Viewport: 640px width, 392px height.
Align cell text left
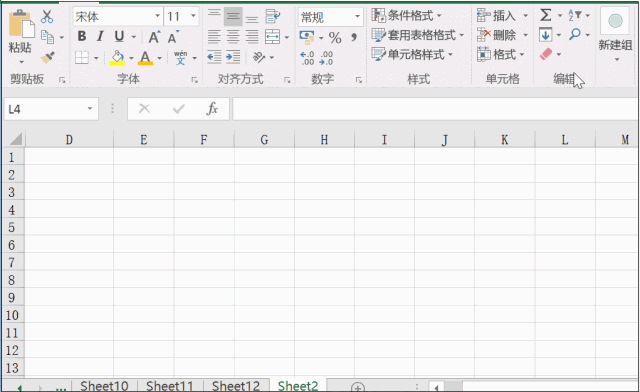point(214,37)
